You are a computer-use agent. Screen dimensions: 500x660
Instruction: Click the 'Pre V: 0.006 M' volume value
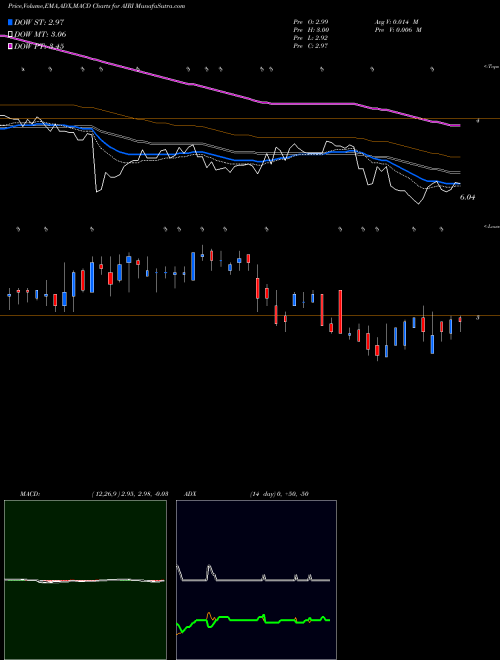pyautogui.click(x=398, y=30)
